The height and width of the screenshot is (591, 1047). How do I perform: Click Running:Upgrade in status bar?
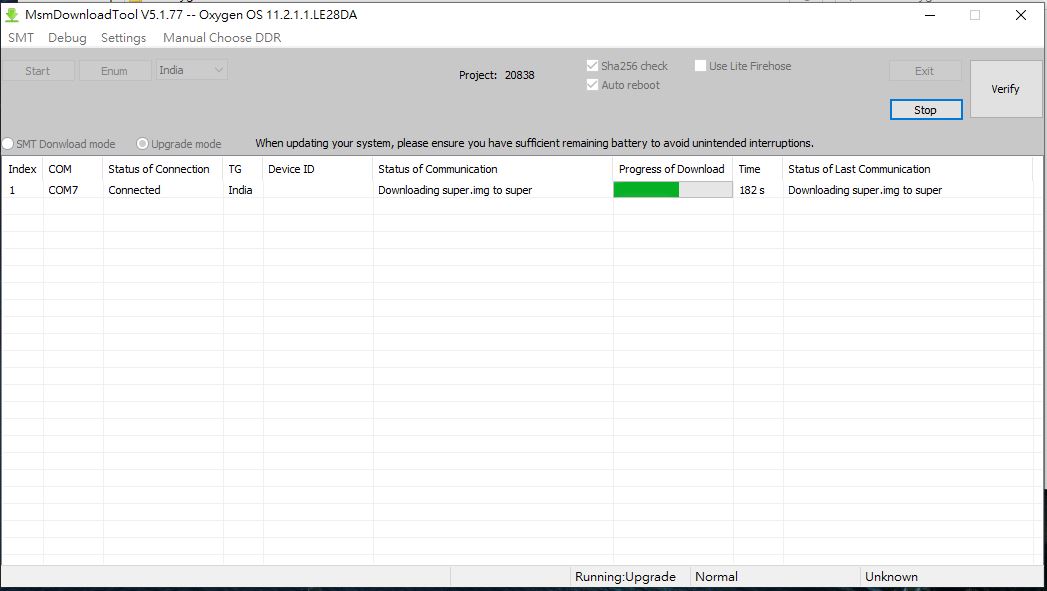(x=625, y=577)
